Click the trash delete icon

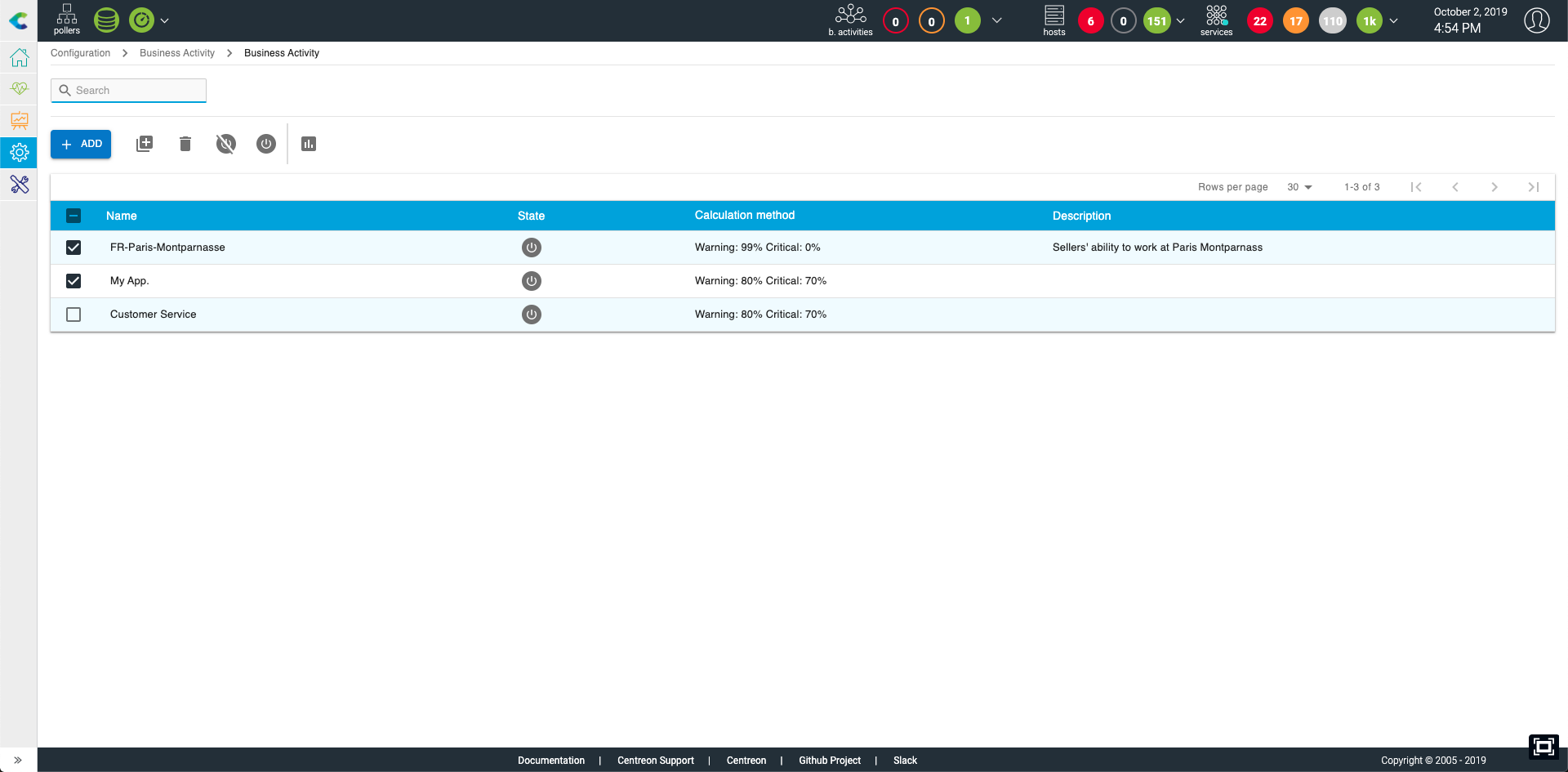click(x=185, y=144)
